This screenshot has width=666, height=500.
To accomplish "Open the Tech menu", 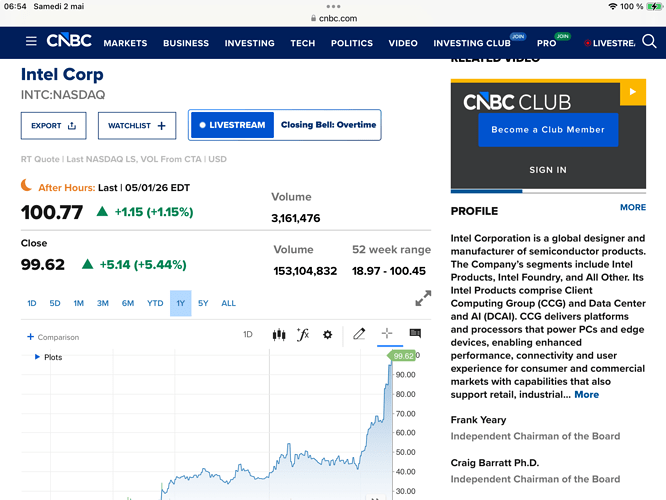I will tap(303, 43).
